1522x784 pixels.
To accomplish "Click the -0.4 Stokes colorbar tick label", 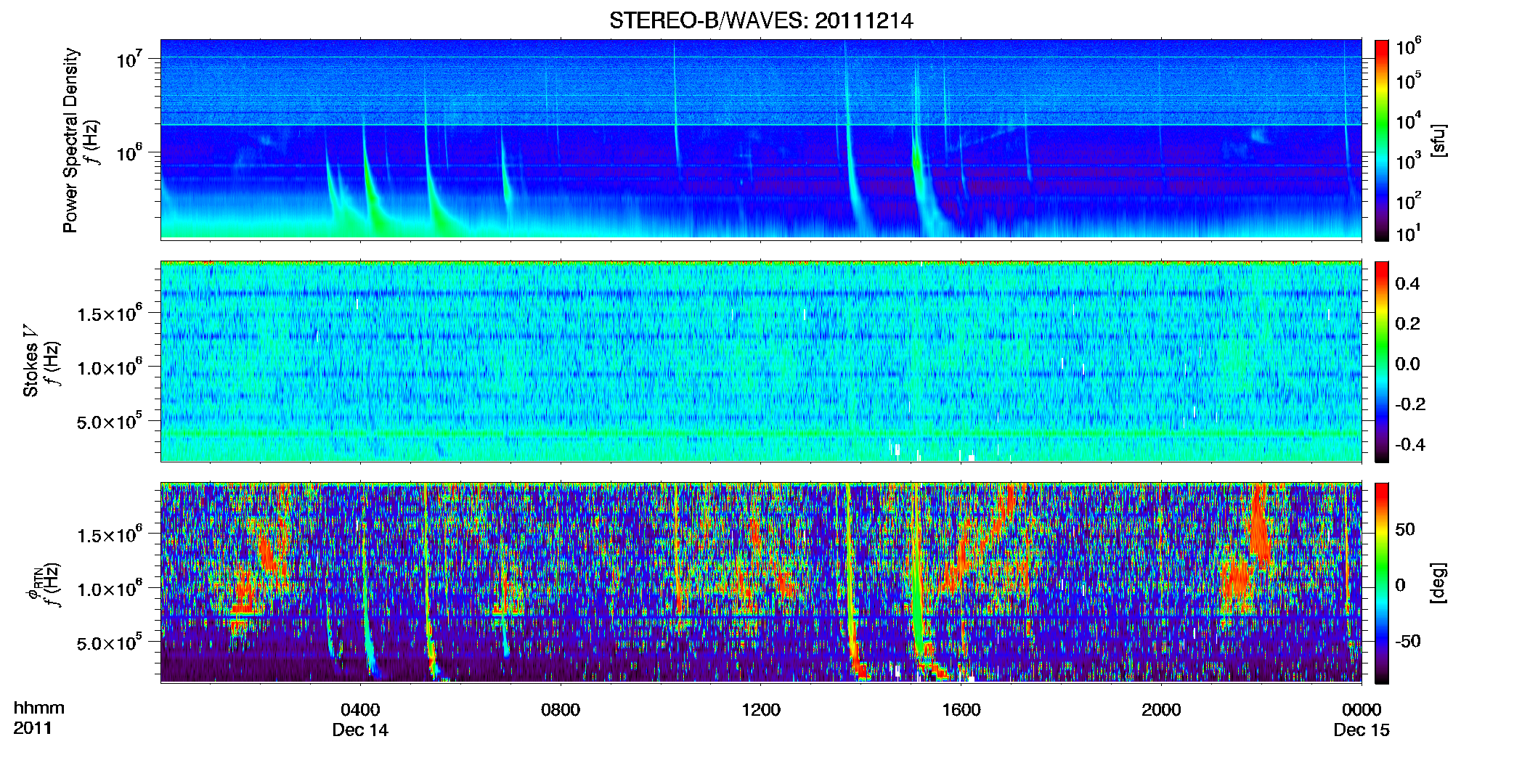I will (x=1409, y=444).
